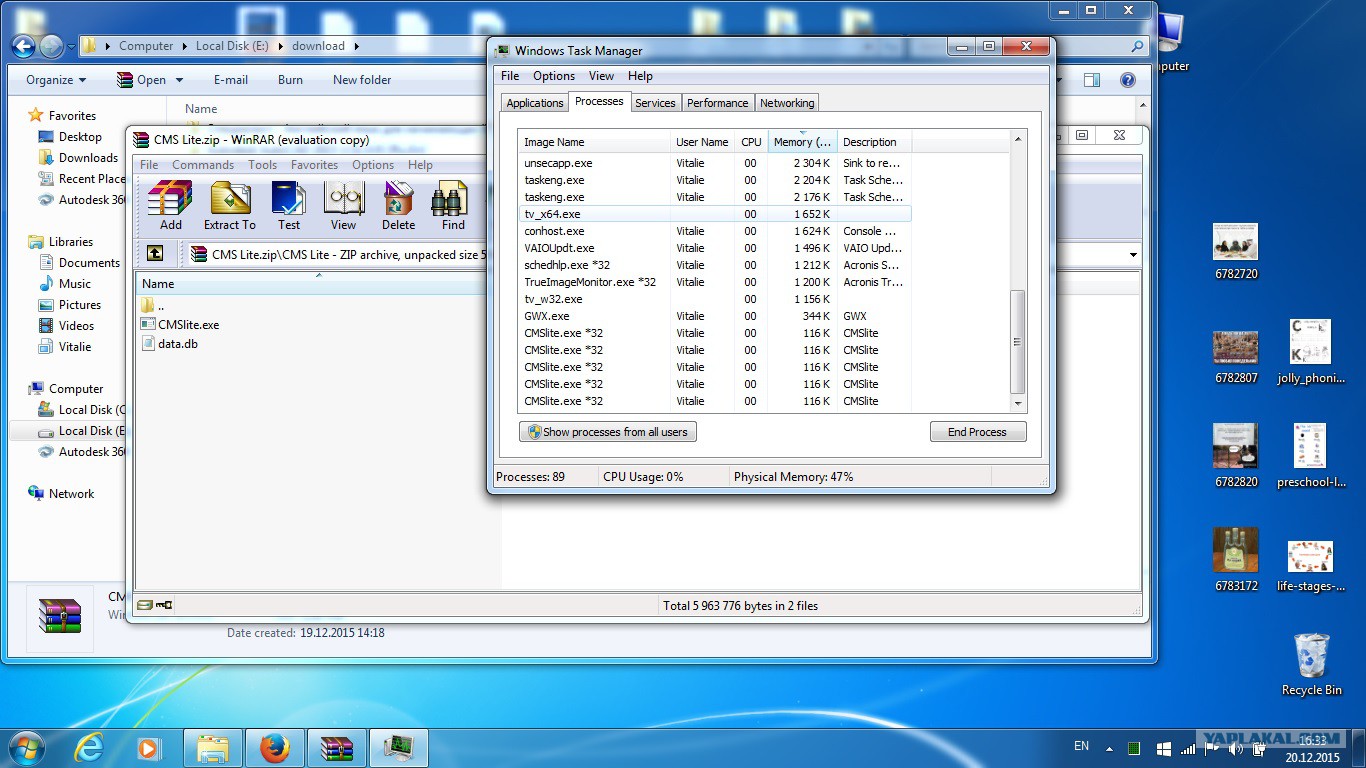The width and height of the screenshot is (1366, 768).
Task: Open Windows Media Player from the taskbar
Action: (148, 748)
